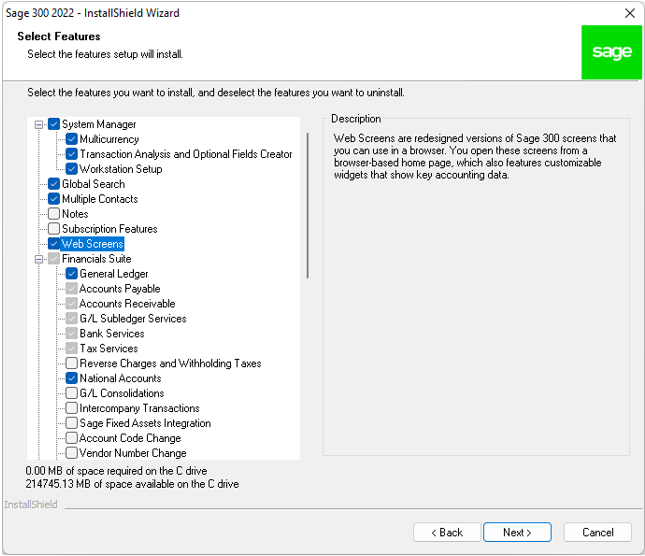Select the Workstation Setup tree item
The width and height of the screenshot is (645, 556).
120,169
